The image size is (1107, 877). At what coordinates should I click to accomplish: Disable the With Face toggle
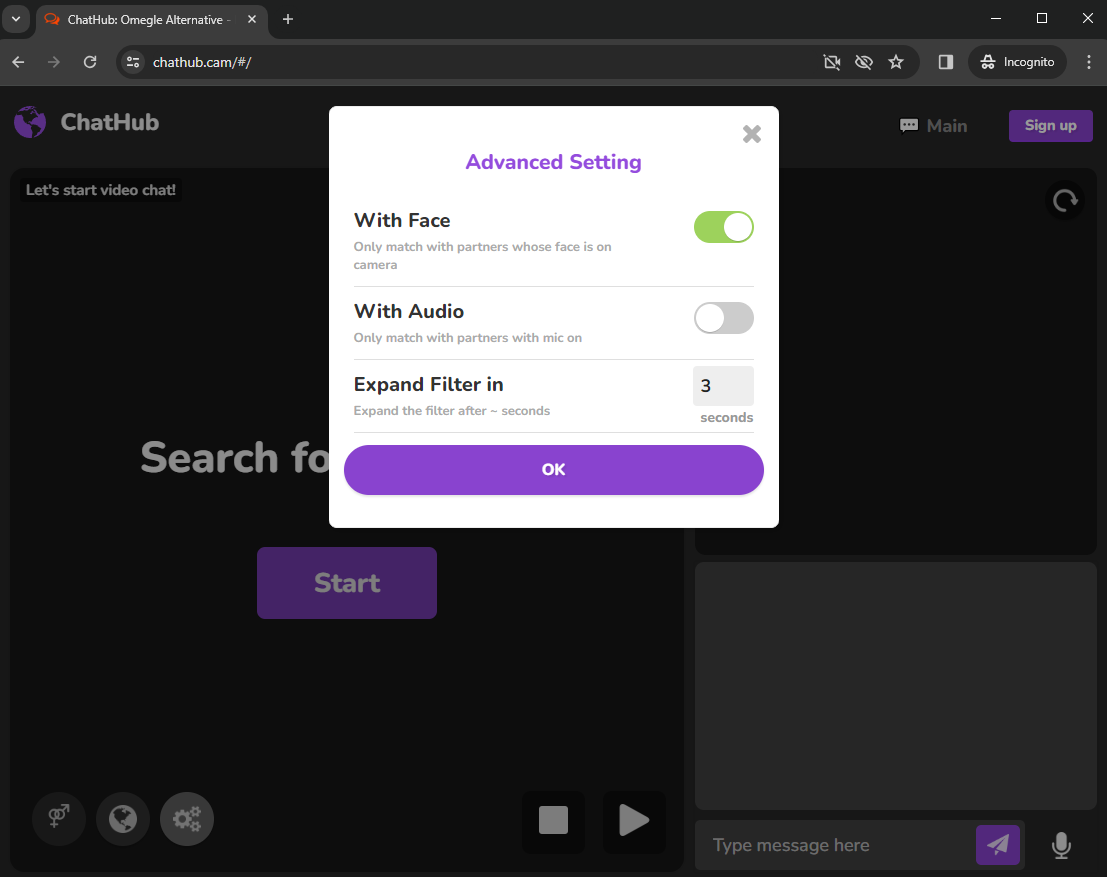[x=723, y=227]
